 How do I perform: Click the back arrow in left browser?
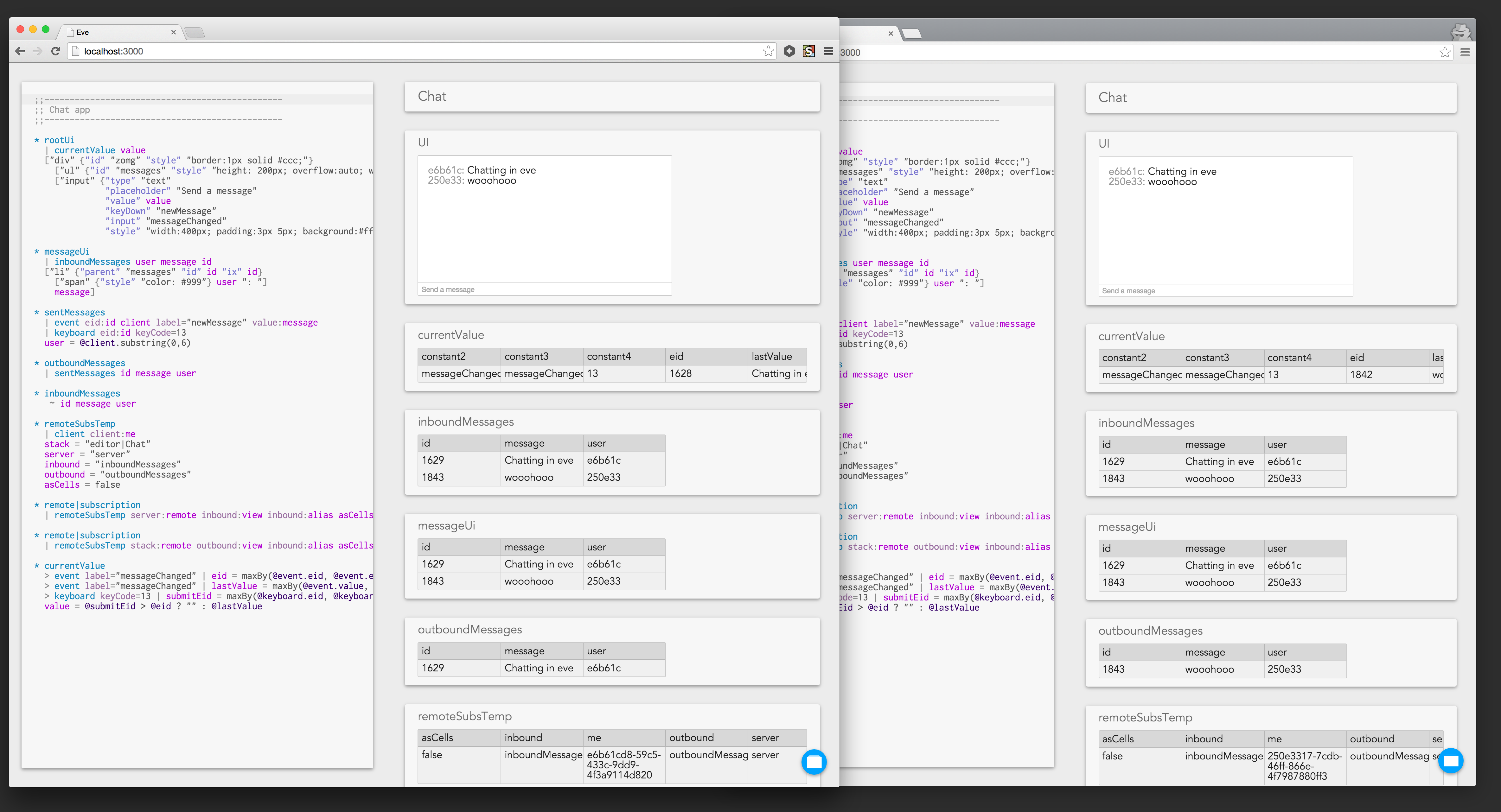pyautogui.click(x=20, y=51)
